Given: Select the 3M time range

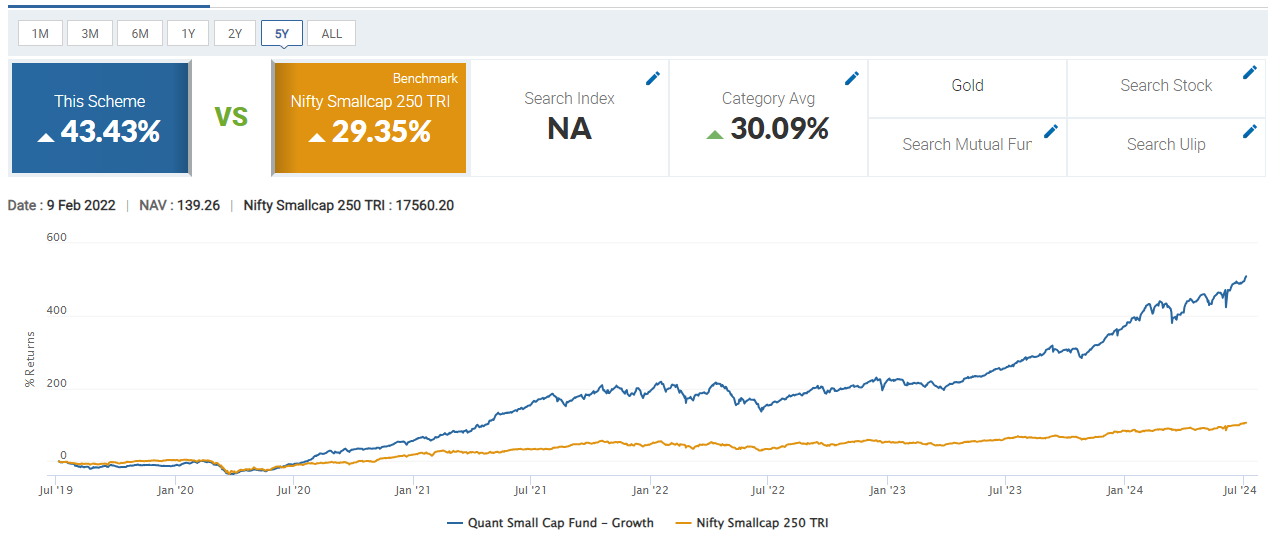Looking at the screenshot, I should pos(90,34).
